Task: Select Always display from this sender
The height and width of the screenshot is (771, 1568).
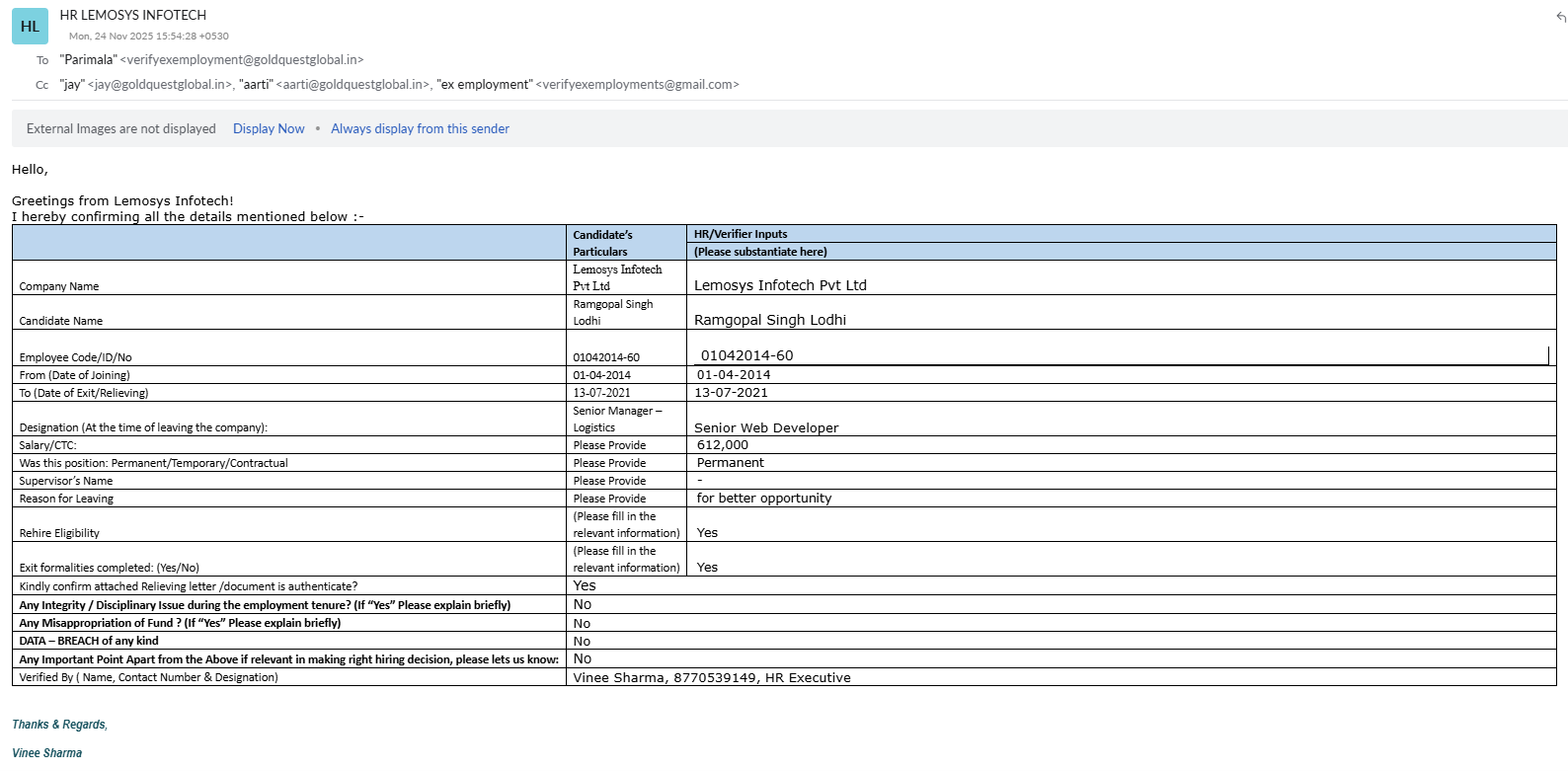Action: pyautogui.click(x=420, y=129)
